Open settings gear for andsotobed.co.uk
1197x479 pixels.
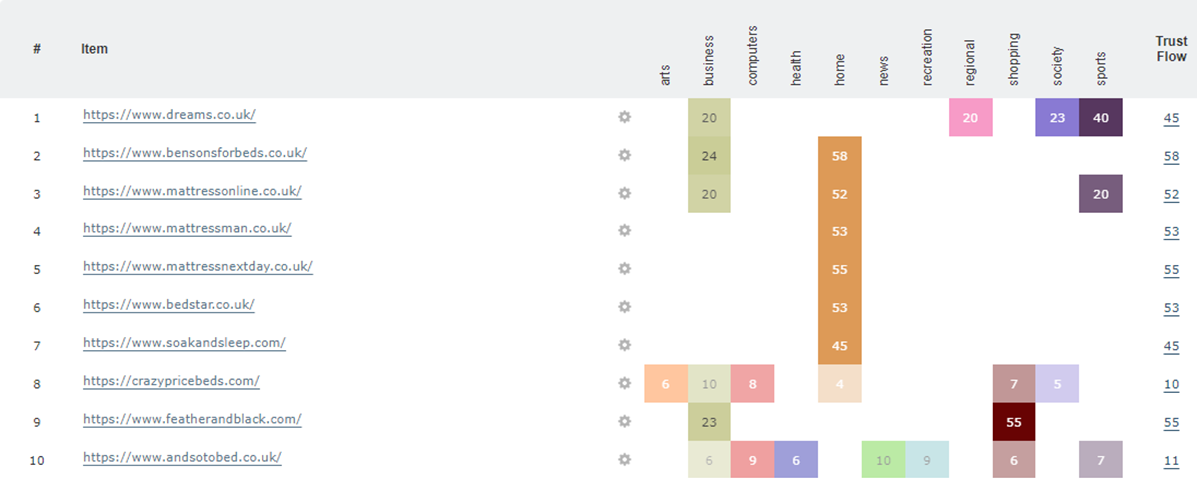(x=625, y=459)
